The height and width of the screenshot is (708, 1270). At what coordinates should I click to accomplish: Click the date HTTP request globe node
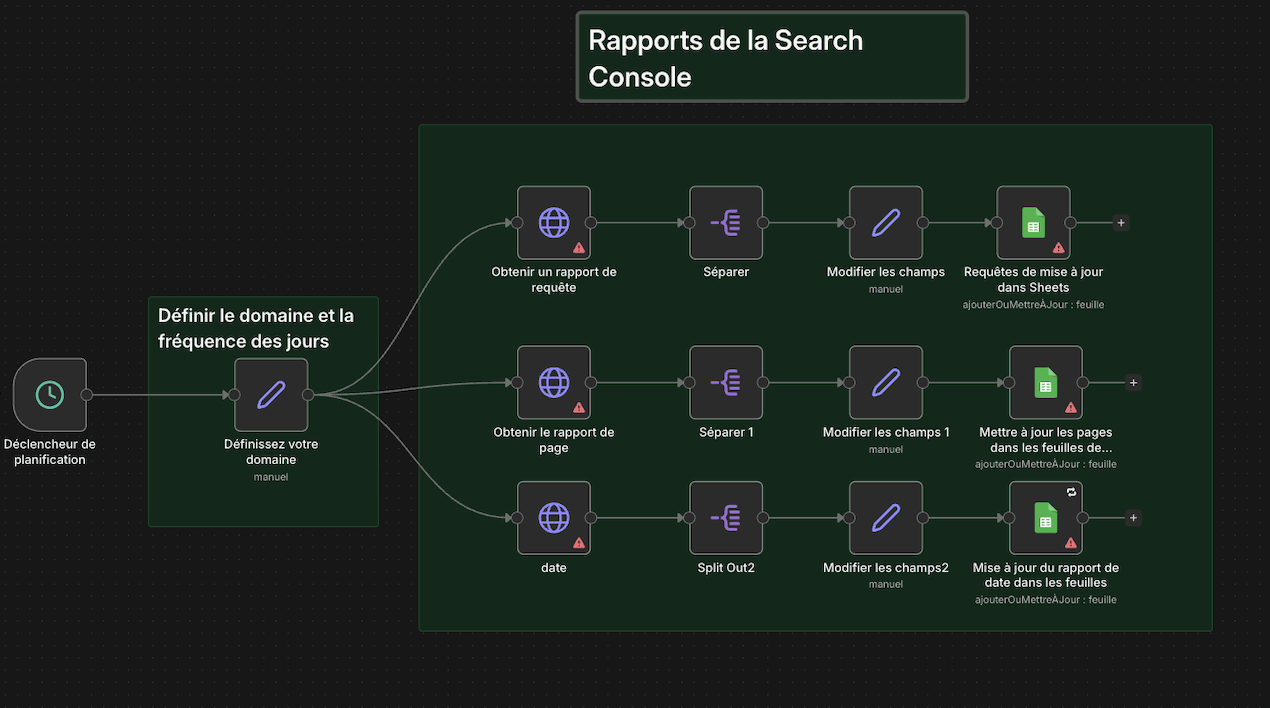(553, 518)
